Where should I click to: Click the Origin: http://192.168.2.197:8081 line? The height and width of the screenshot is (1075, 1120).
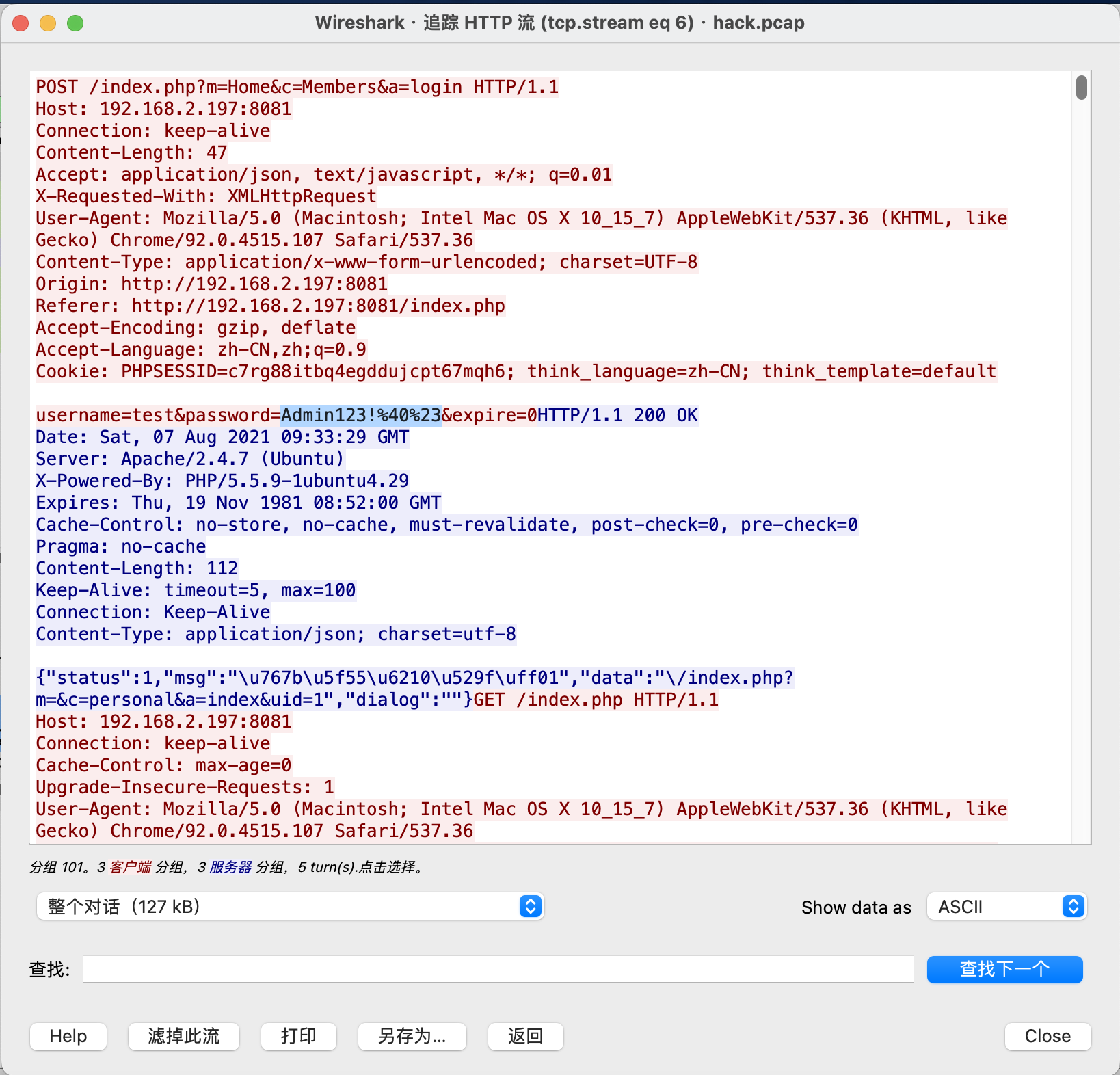(x=211, y=284)
